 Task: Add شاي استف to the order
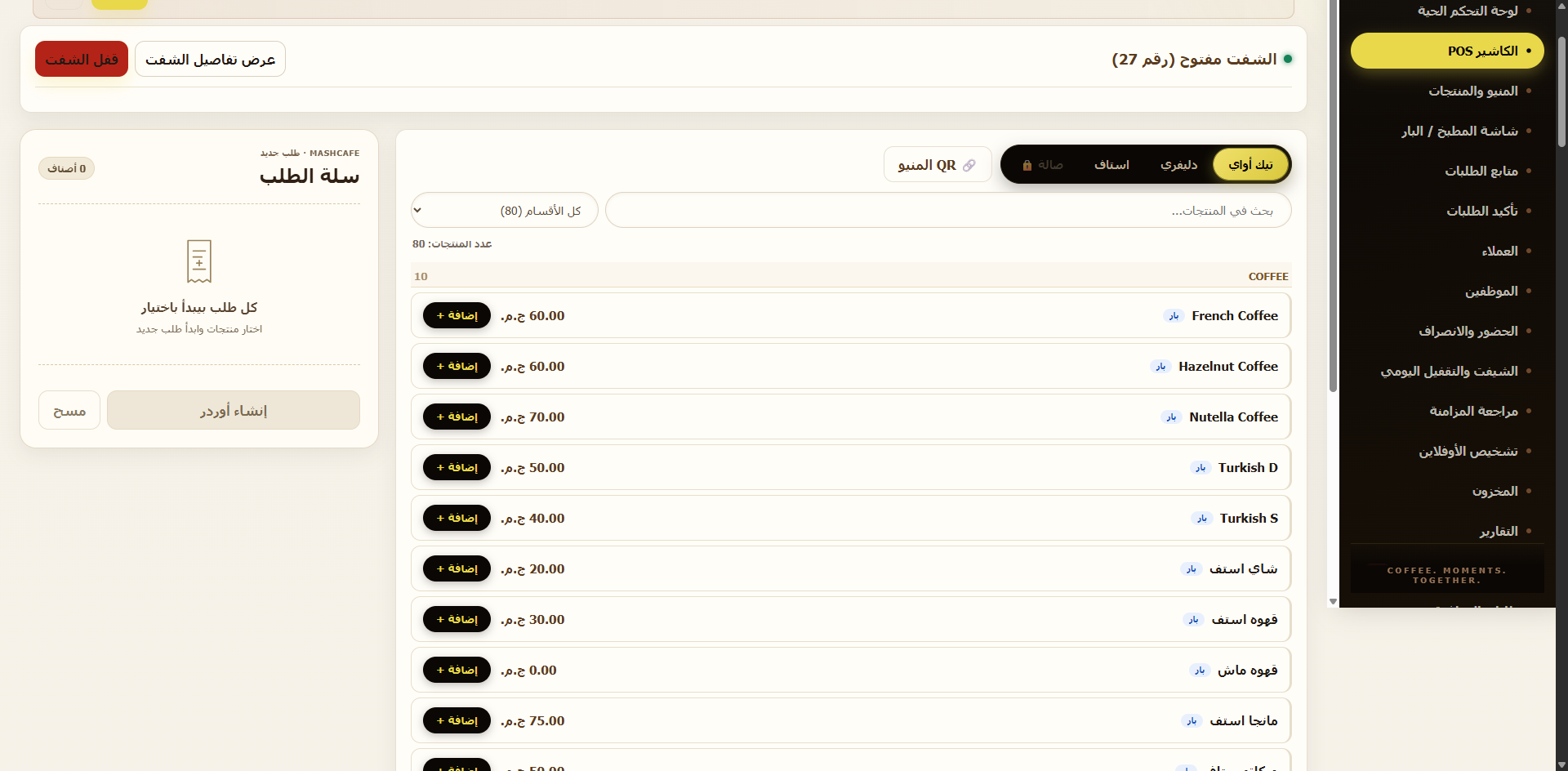pyautogui.click(x=457, y=568)
